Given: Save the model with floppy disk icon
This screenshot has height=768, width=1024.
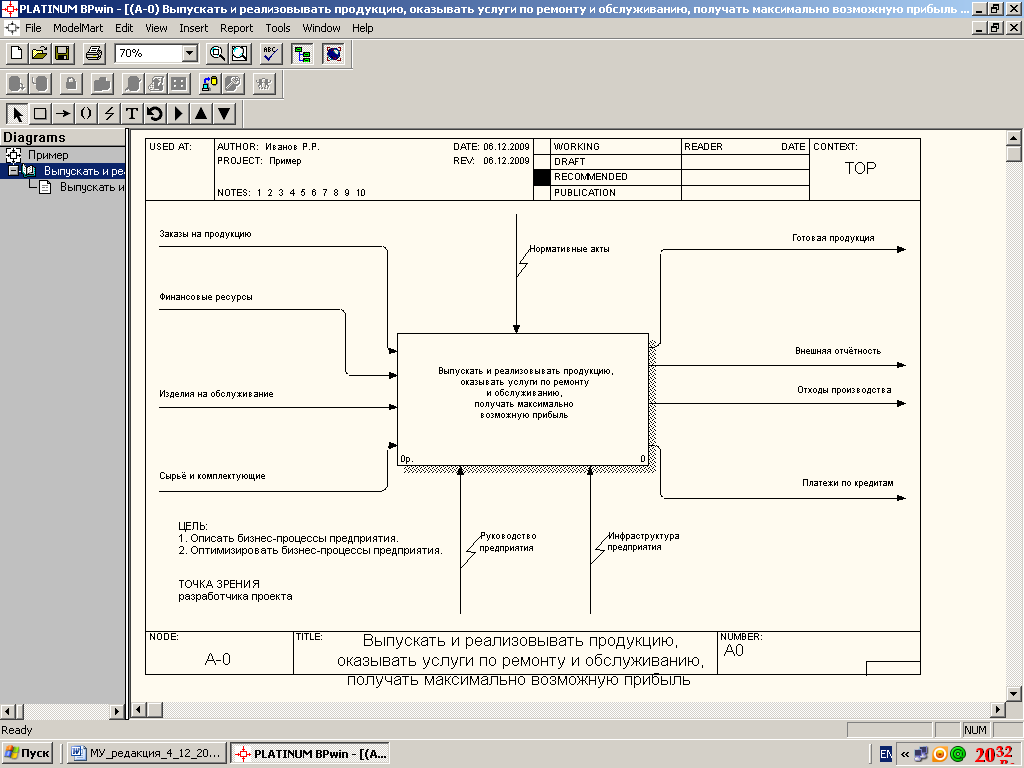Looking at the screenshot, I should [63, 54].
